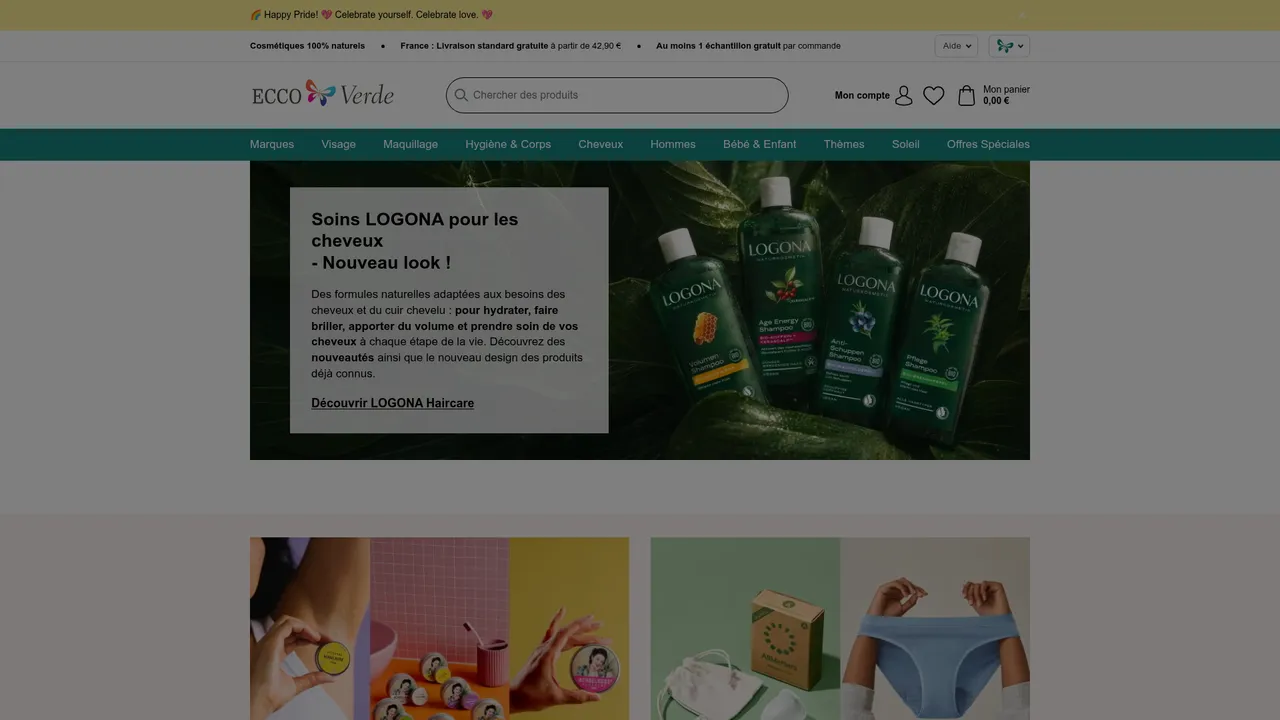This screenshot has height=720, width=1280.
Task: Click the Happy Pride banner message
Action: pyautogui.click(x=371, y=15)
